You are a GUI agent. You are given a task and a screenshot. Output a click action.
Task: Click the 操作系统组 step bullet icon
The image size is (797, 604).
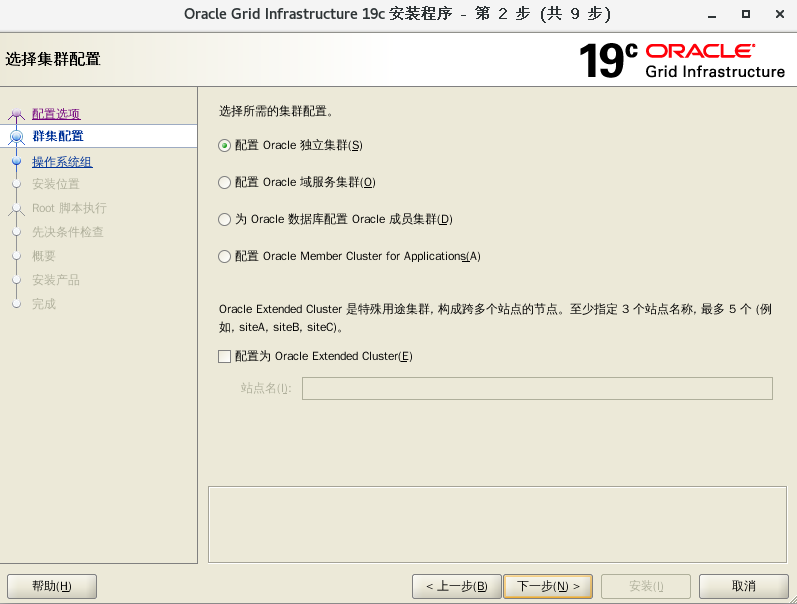pos(17,161)
